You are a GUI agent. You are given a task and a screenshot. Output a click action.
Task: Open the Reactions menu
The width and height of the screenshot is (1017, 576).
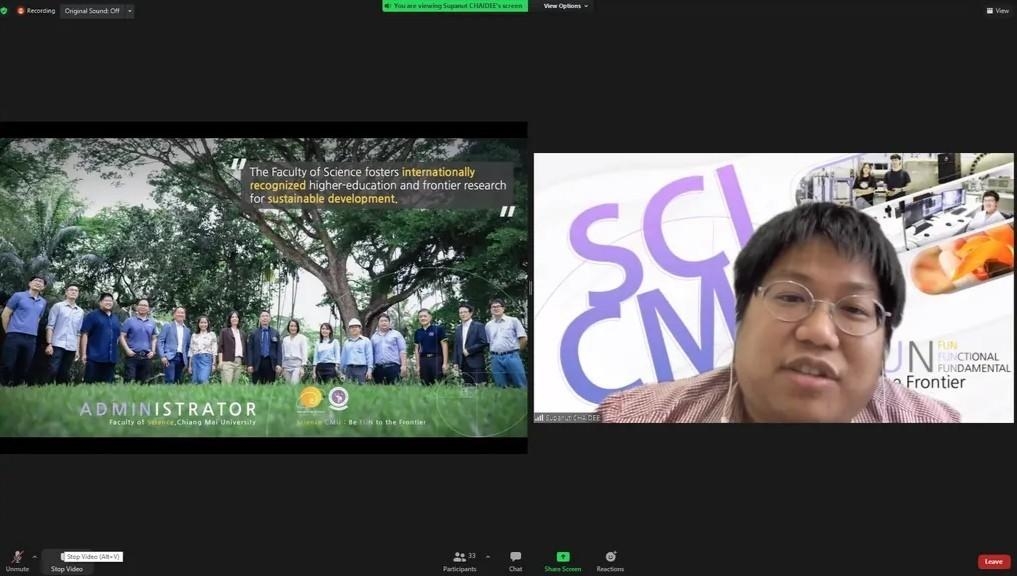[610, 560]
